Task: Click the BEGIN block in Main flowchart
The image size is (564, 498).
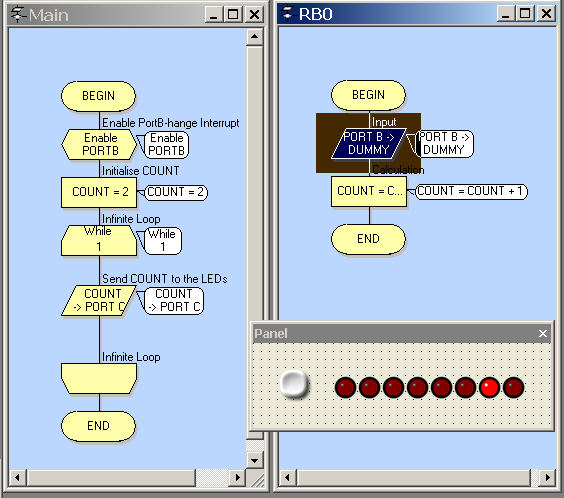Action: tap(99, 96)
